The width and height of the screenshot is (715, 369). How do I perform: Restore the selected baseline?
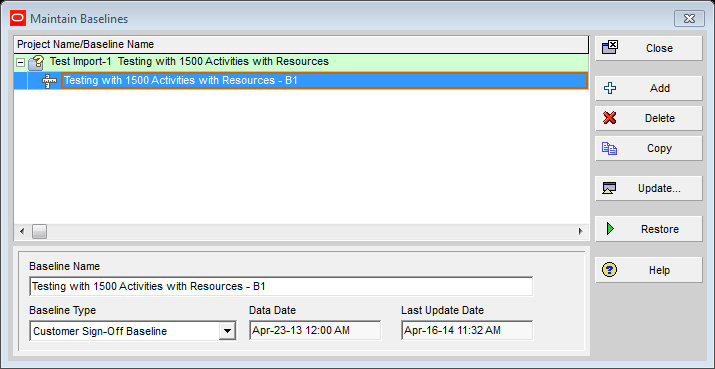pyautogui.click(x=648, y=229)
